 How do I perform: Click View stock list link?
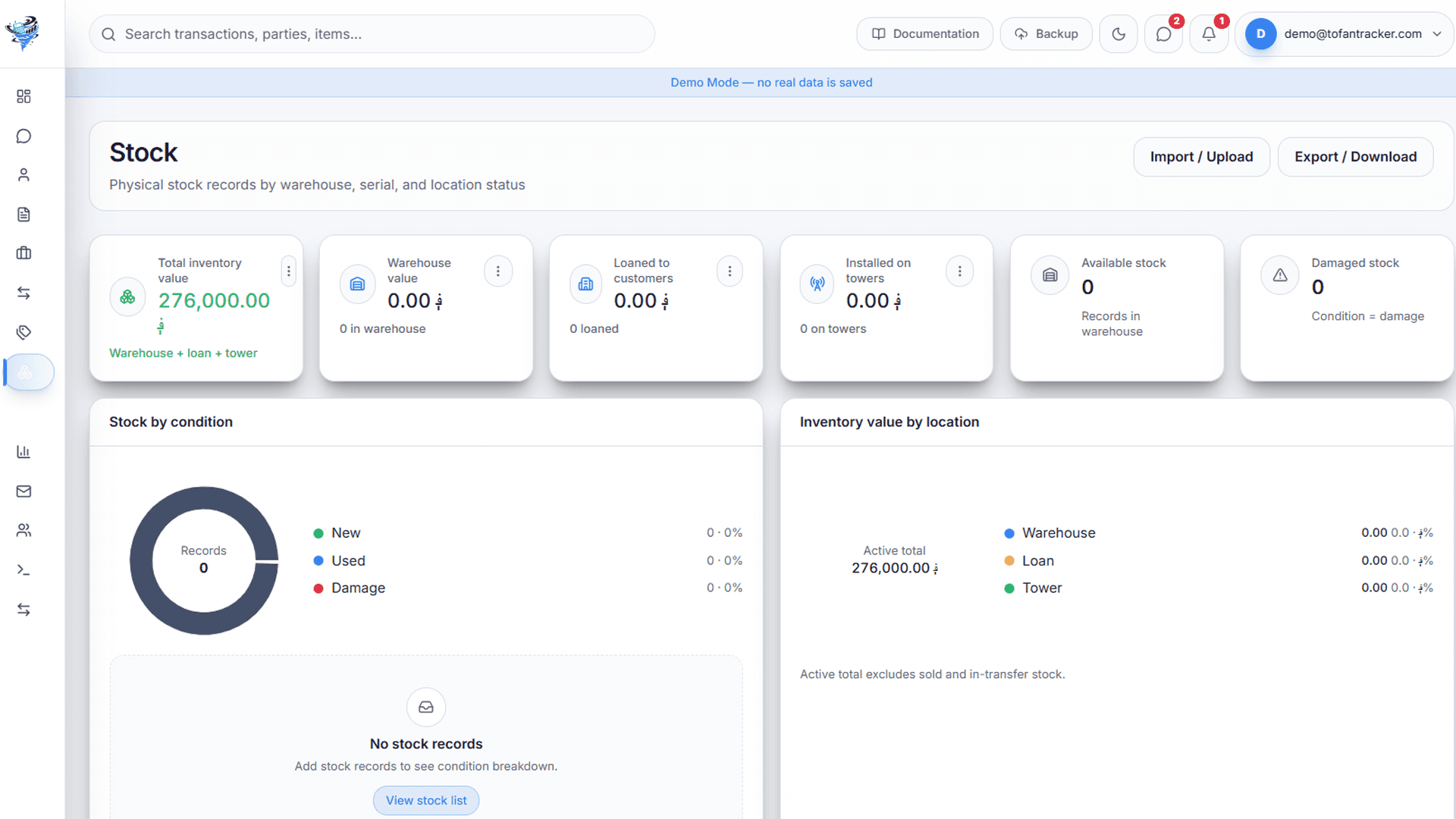(426, 800)
